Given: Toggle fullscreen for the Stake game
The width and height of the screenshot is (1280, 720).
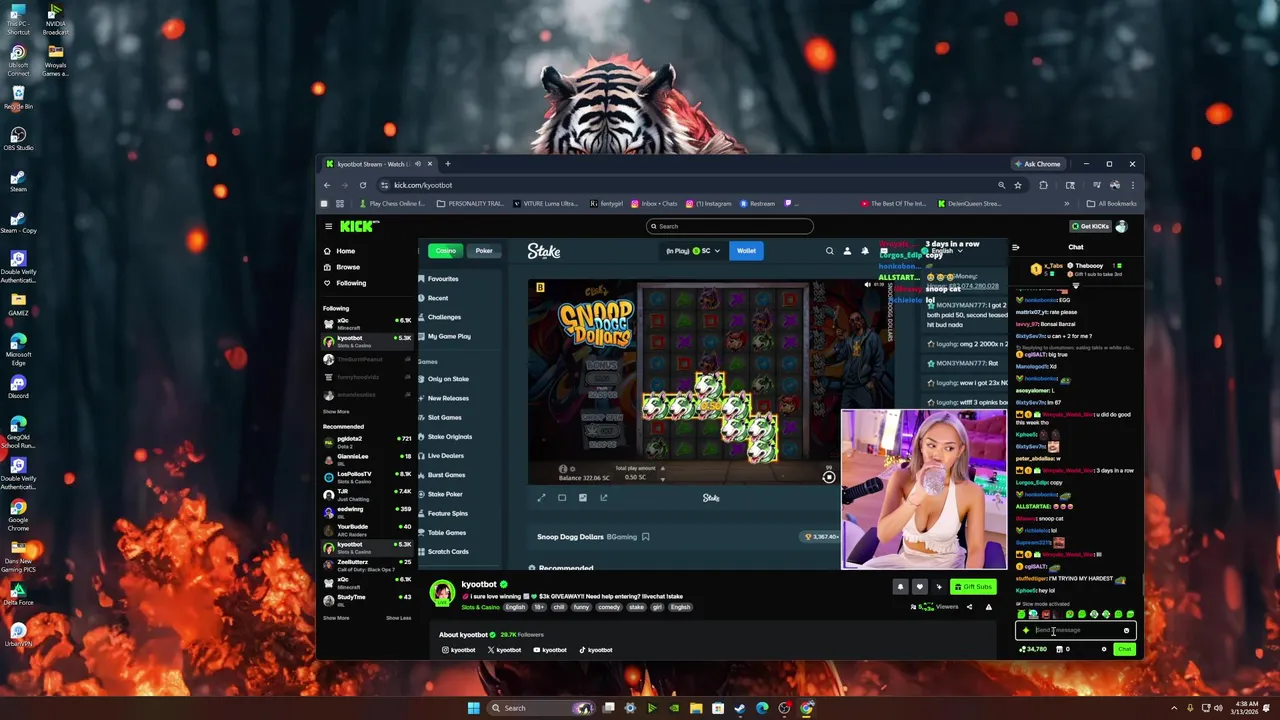Looking at the screenshot, I should pyautogui.click(x=541, y=498).
